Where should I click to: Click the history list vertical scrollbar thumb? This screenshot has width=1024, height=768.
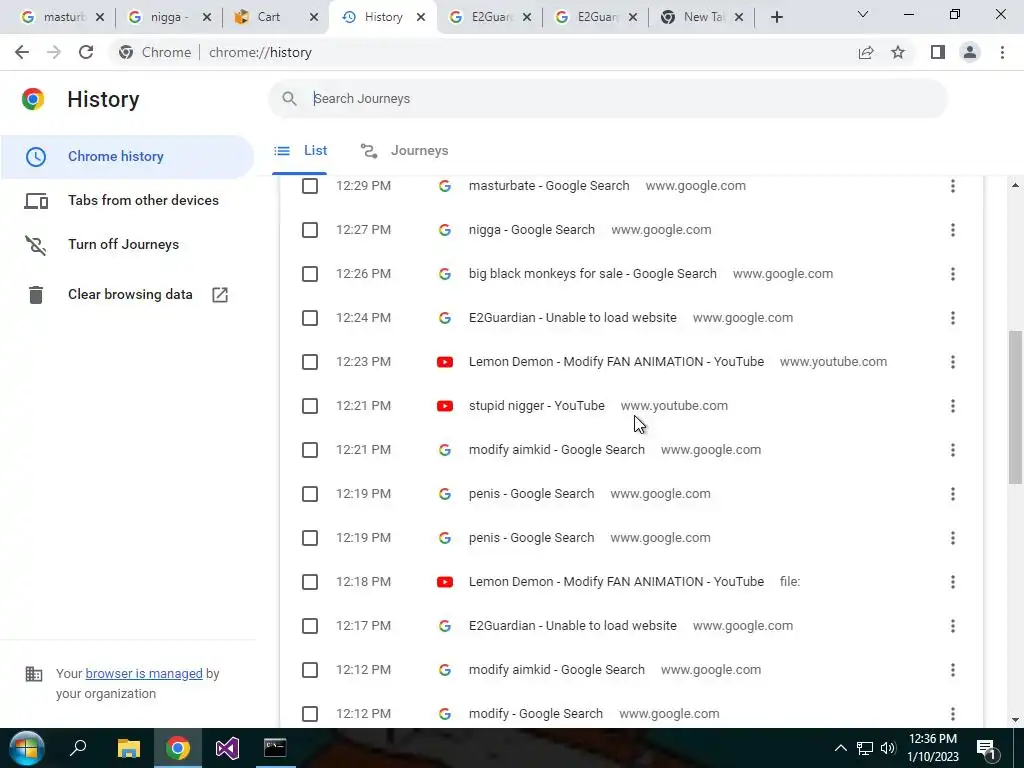pos(1015,408)
